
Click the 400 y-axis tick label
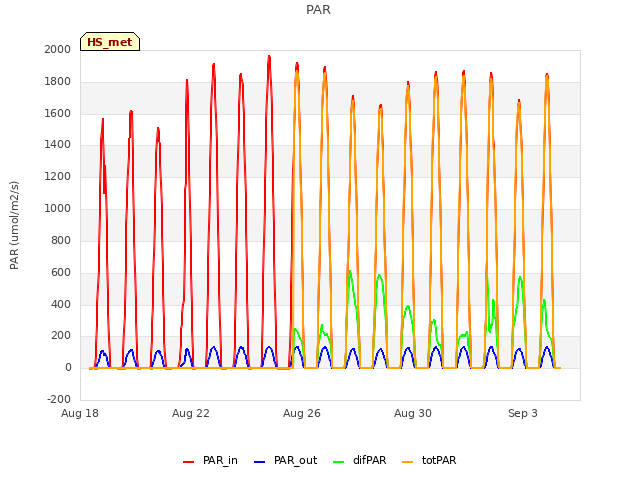coord(61,304)
